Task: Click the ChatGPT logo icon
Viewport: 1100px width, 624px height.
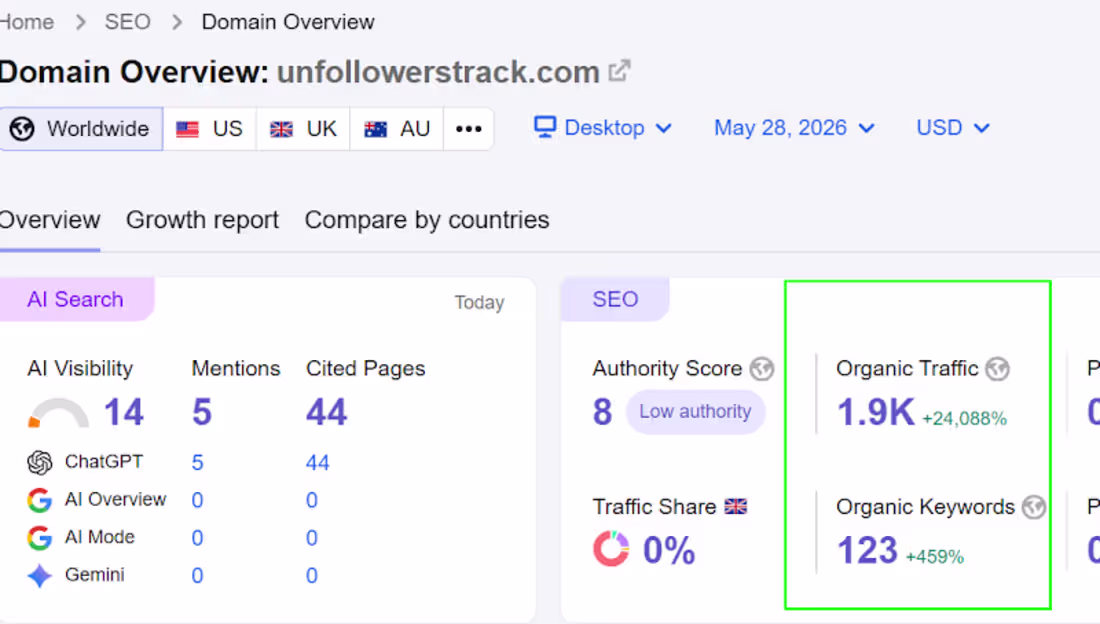Action: (40, 462)
